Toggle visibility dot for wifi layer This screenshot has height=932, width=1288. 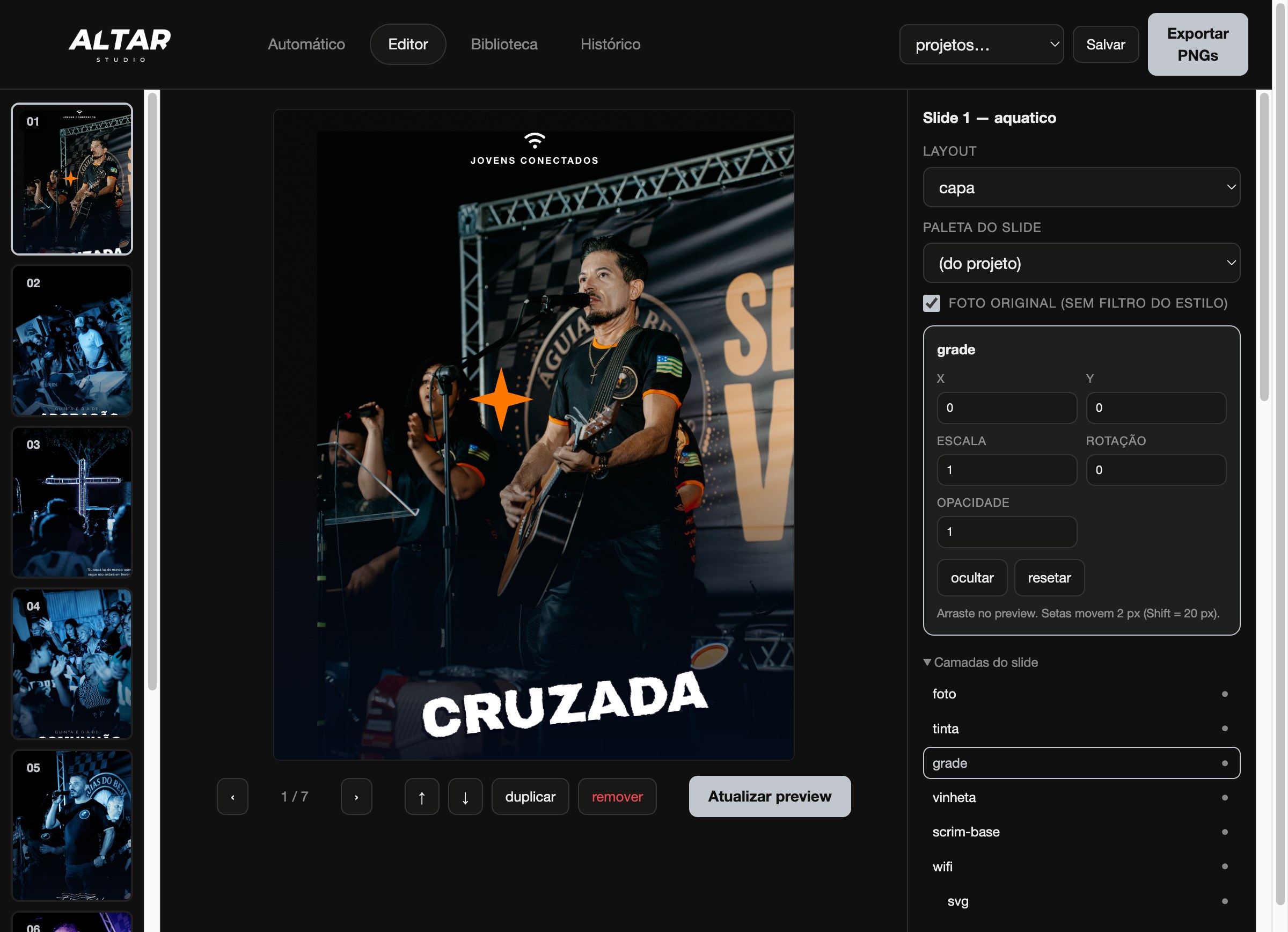[x=1224, y=867]
